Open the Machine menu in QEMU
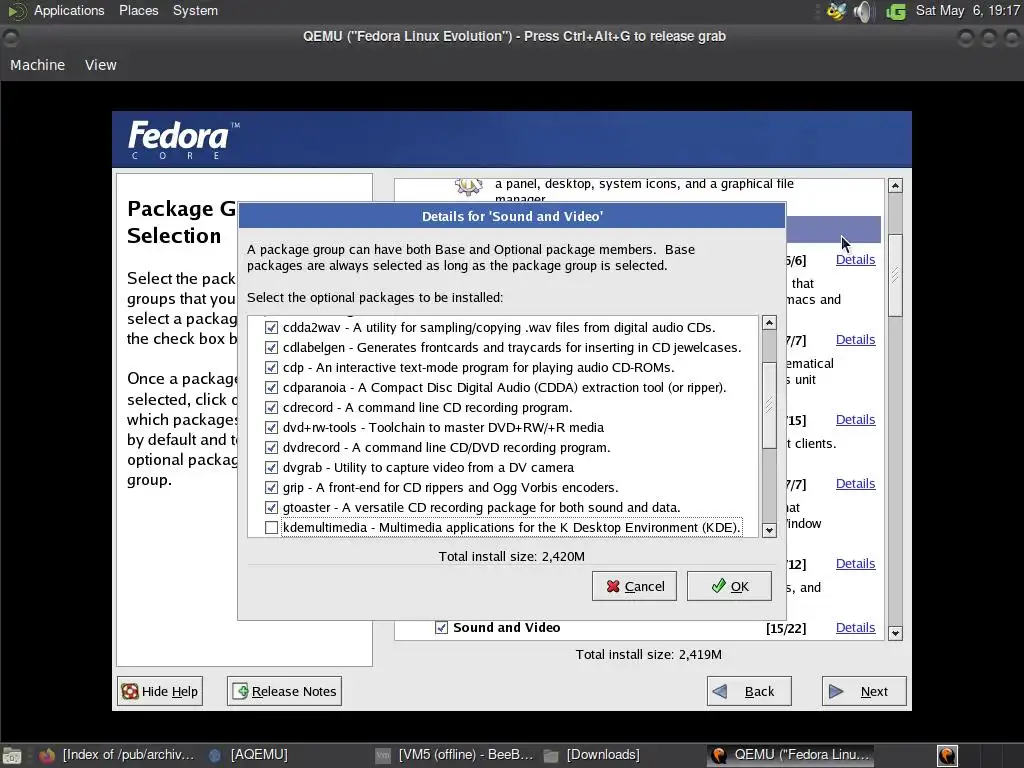The height and width of the screenshot is (768, 1024). point(37,65)
